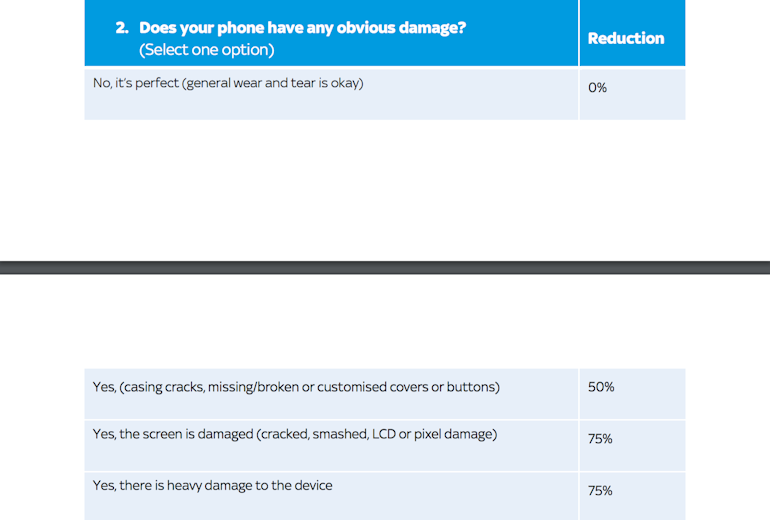This screenshot has width=770, height=520.
Task: Click the 50% reduction value
Action: [x=601, y=387]
